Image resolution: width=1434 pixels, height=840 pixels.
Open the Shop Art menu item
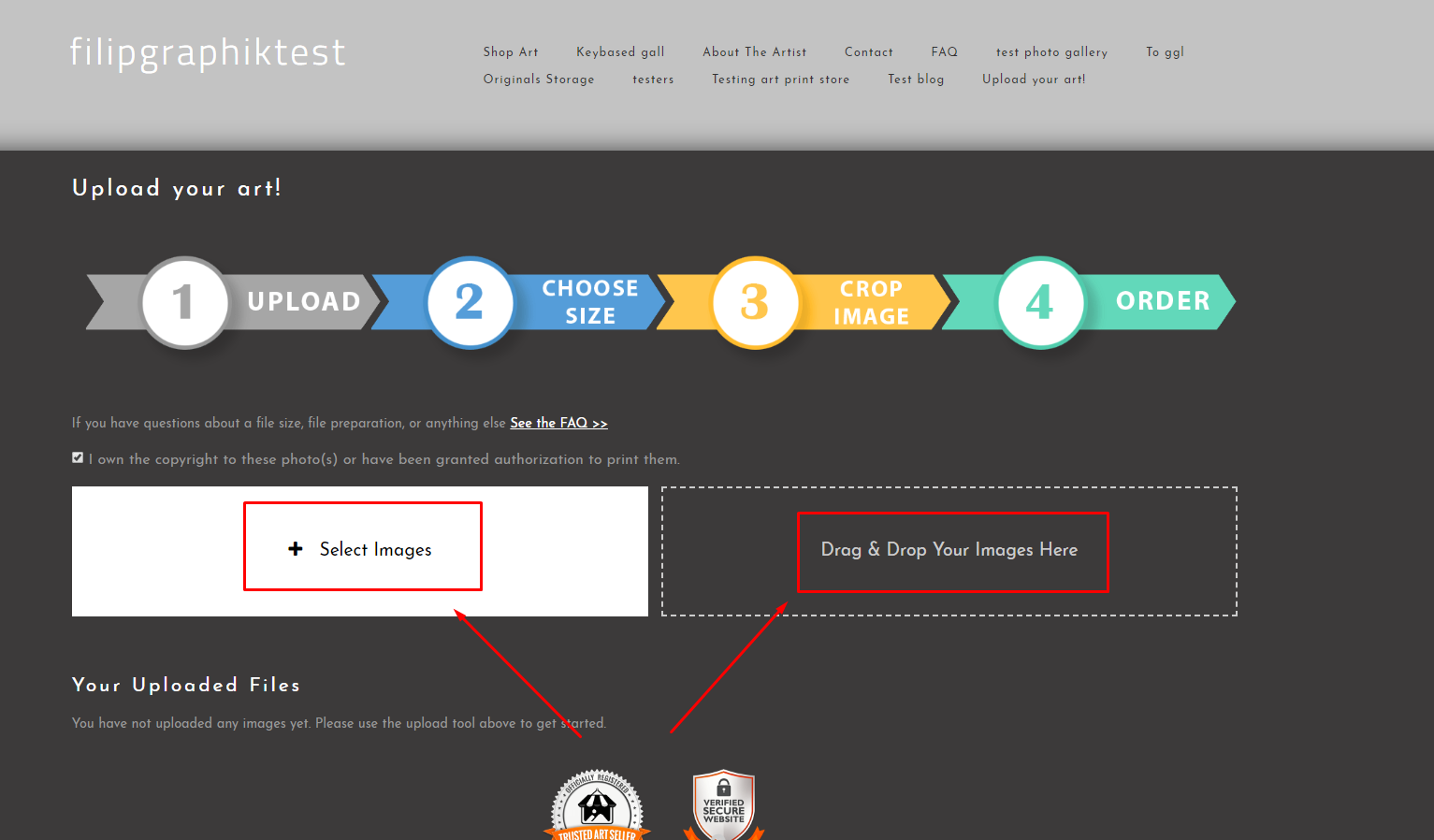[511, 52]
